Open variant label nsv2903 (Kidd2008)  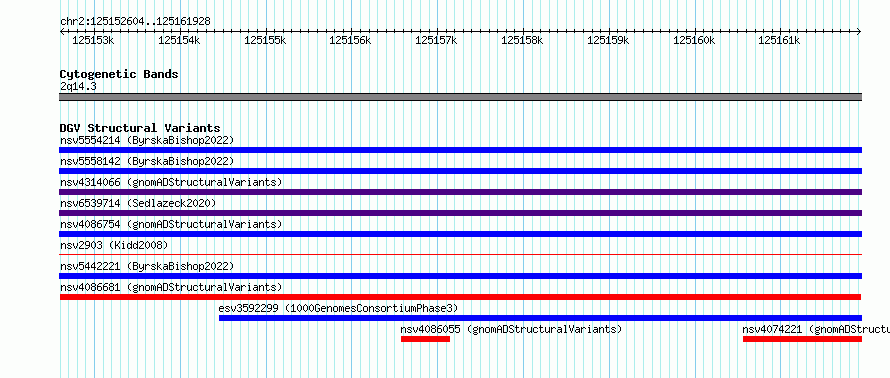[x=114, y=245]
